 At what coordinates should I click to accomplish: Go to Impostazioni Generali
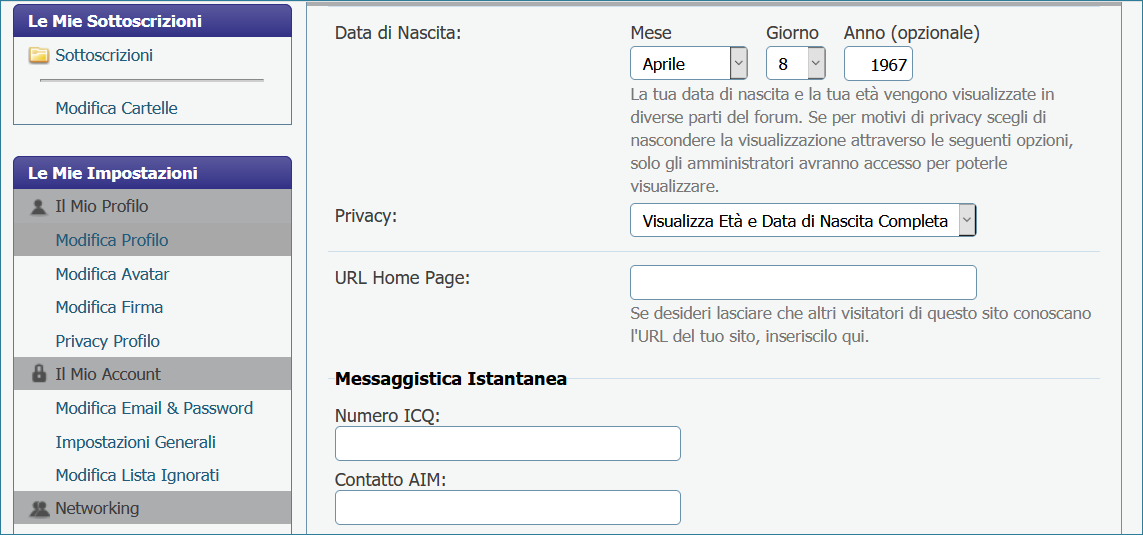tap(136, 442)
